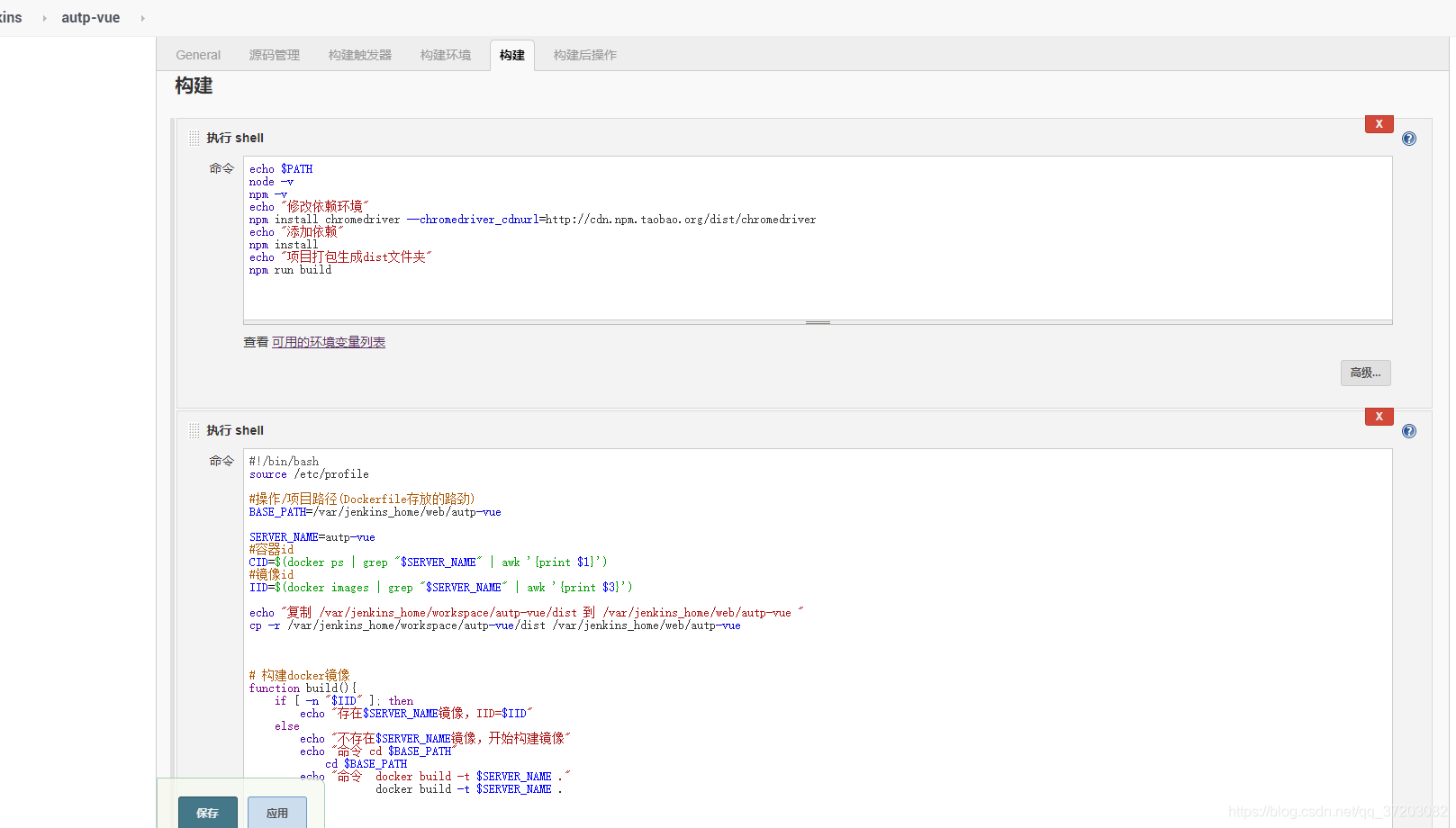Delete the first 执行 shell step via its X icon
The height and width of the screenshot is (828, 1456).
1379,123
